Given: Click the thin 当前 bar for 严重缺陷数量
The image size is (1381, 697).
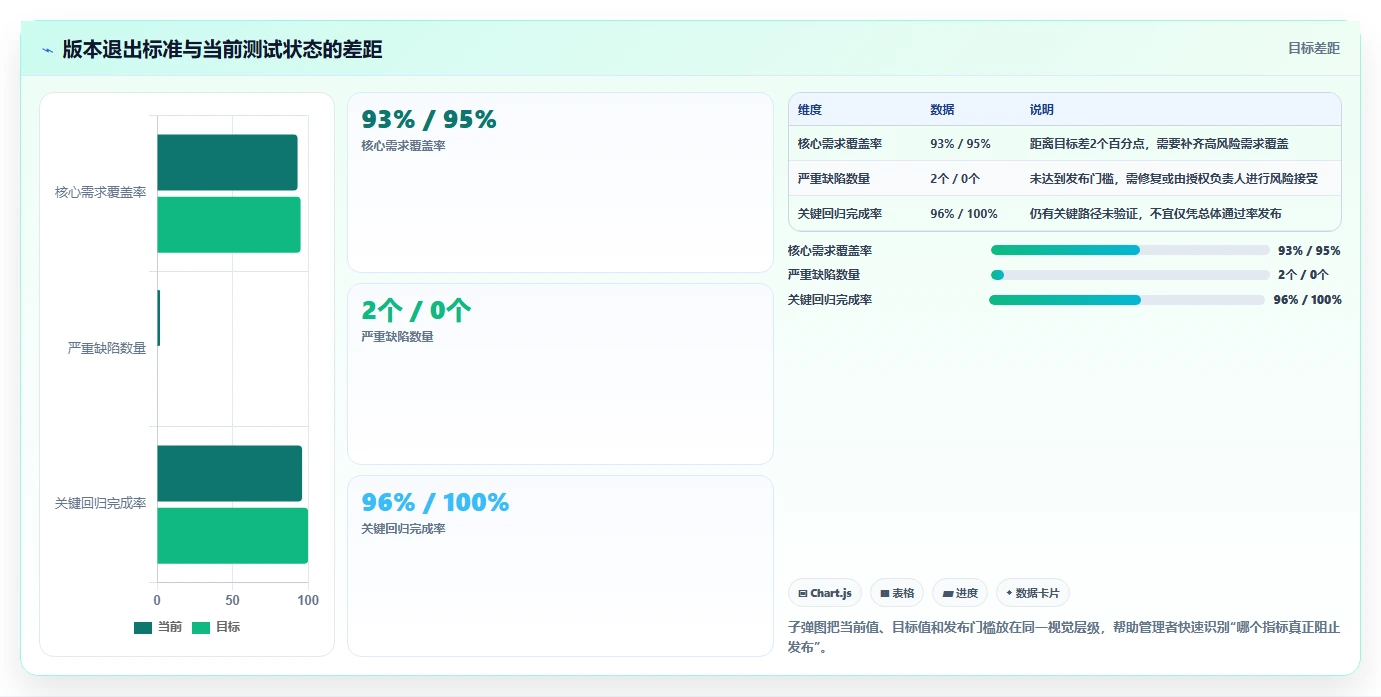Looking at the screenshot, I should click(158, 318).
